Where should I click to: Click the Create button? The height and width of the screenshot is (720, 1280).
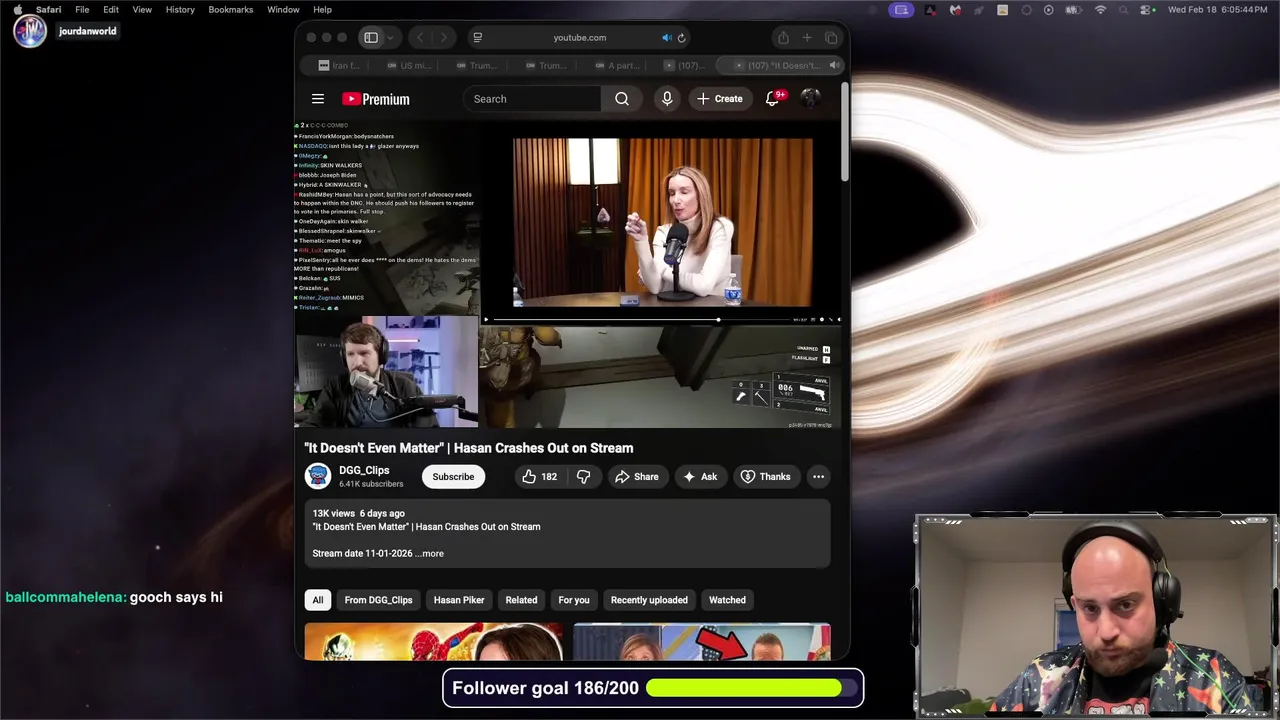[720, 99]
